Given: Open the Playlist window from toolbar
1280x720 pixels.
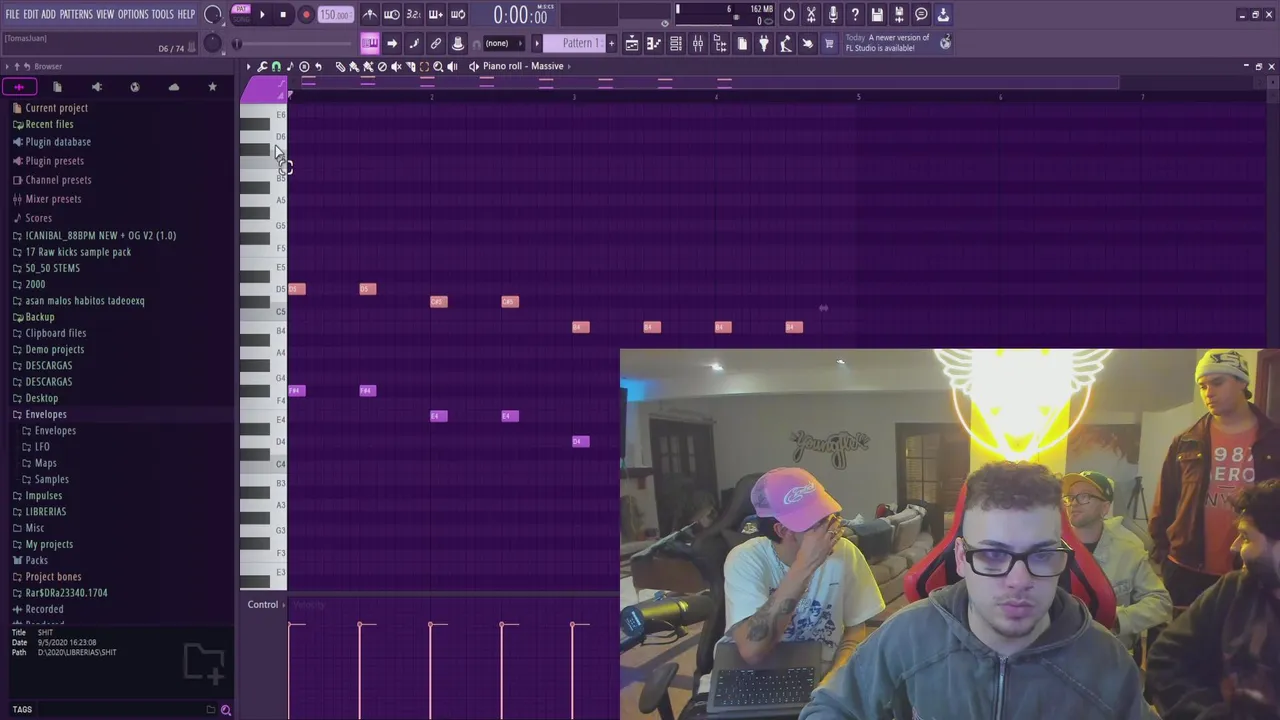Looking at the screenshot, I should tap(632, 44).
